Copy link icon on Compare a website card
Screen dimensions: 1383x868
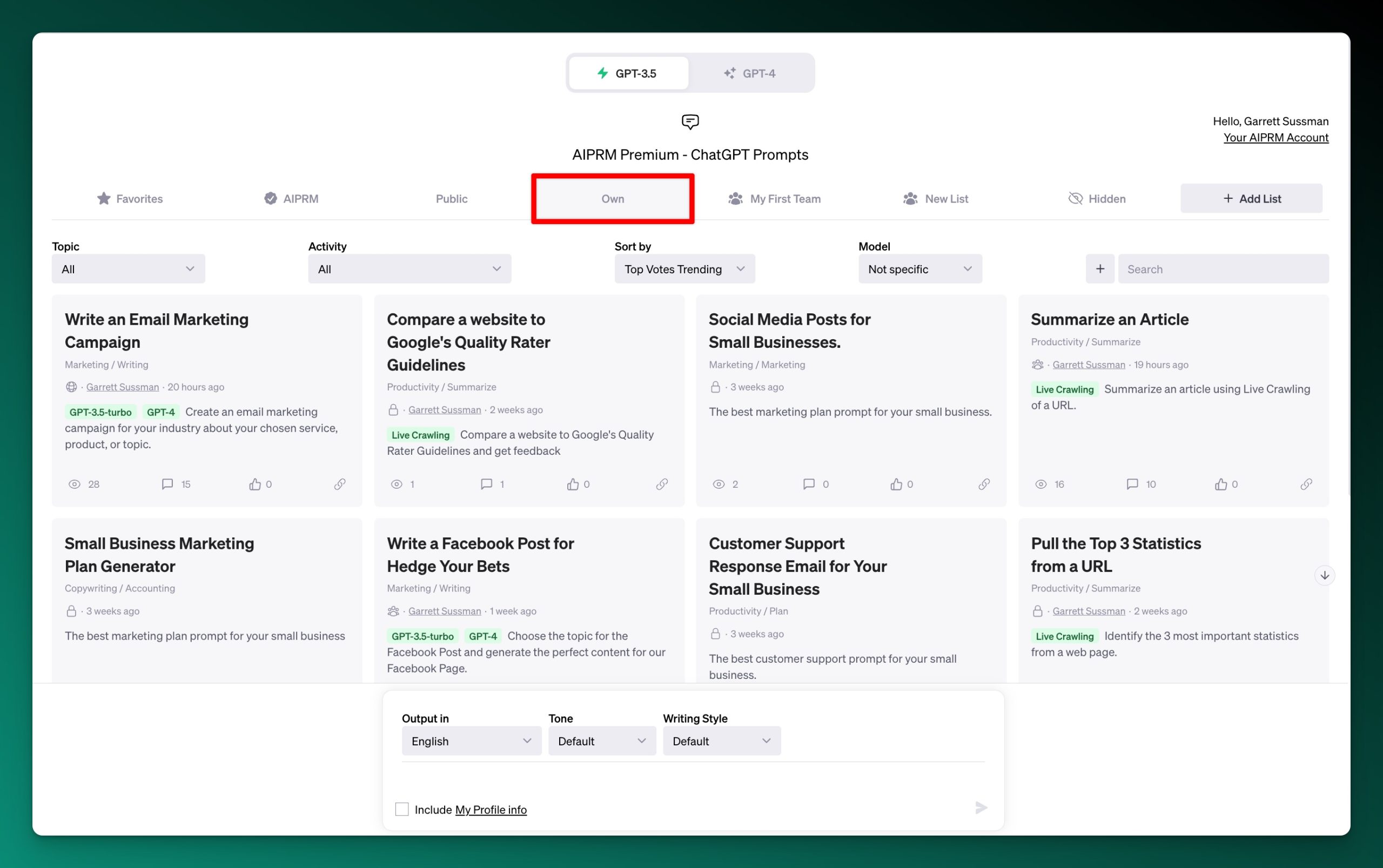662,484
